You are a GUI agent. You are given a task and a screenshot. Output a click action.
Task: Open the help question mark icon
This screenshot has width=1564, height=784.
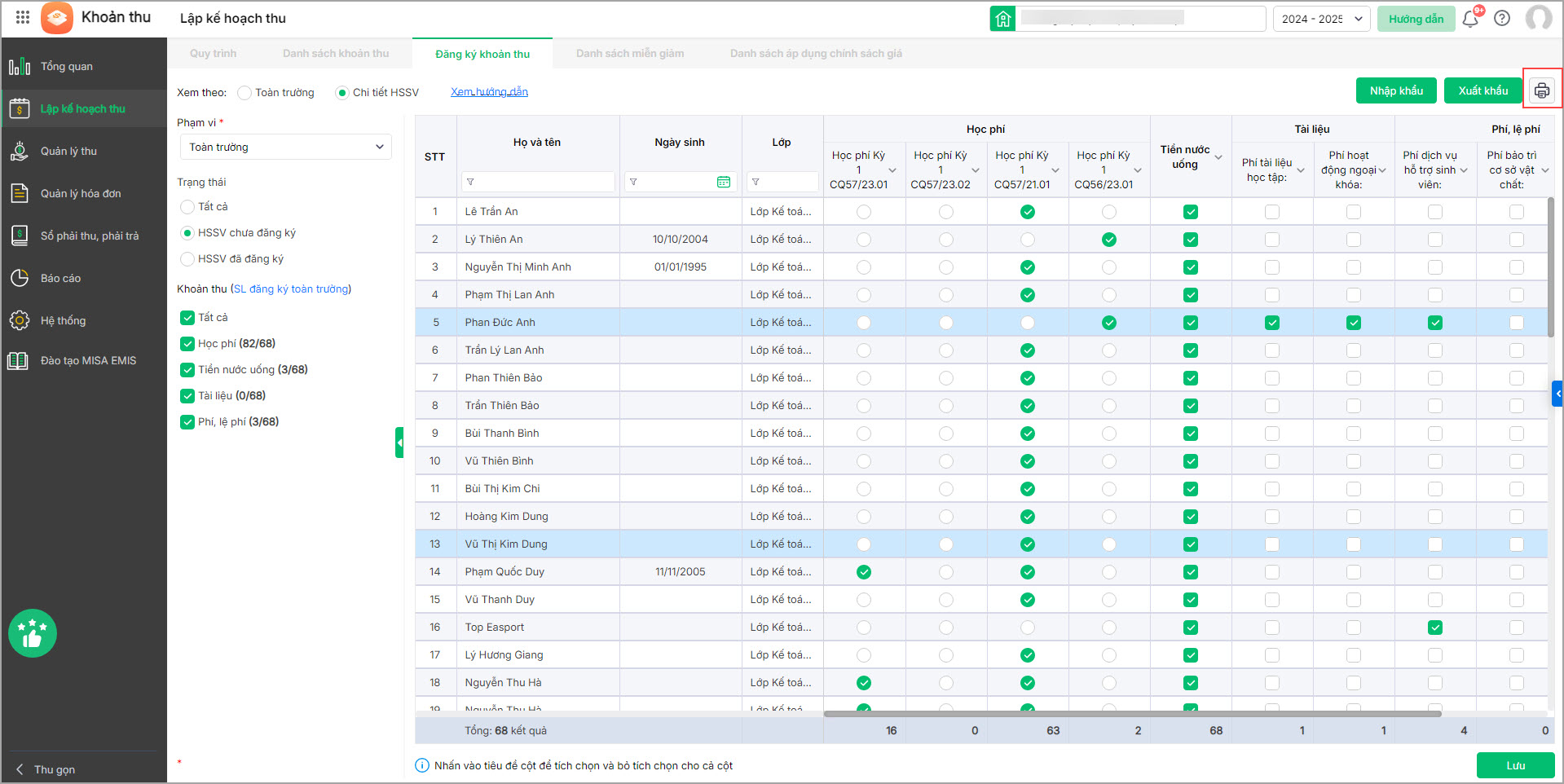[1502, 19]
